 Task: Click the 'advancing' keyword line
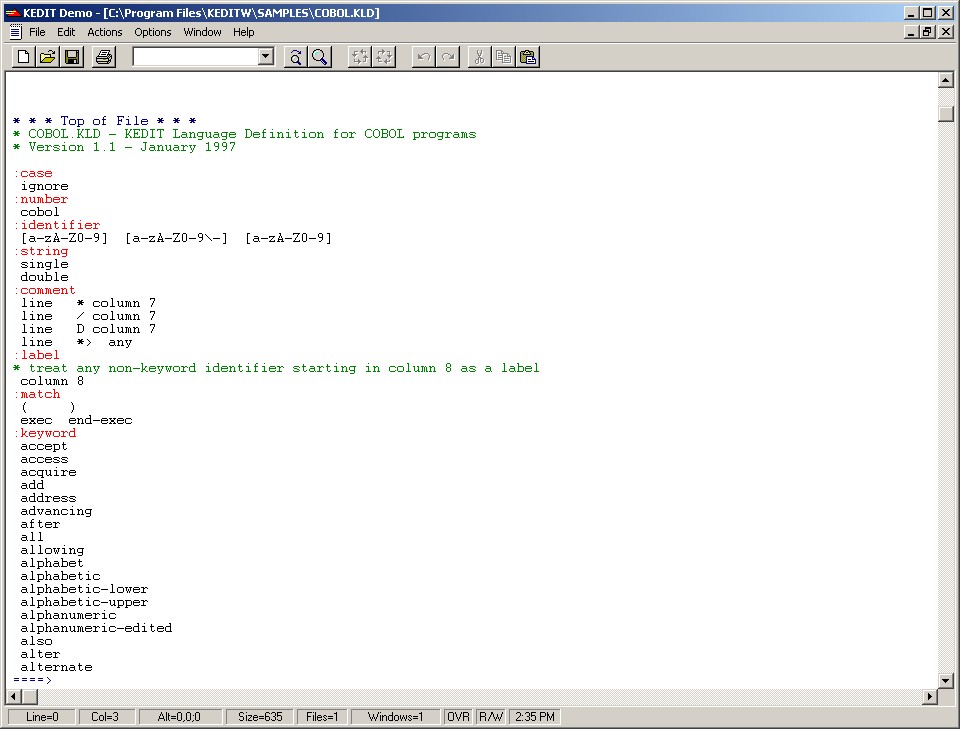click(x=56, y=511)
